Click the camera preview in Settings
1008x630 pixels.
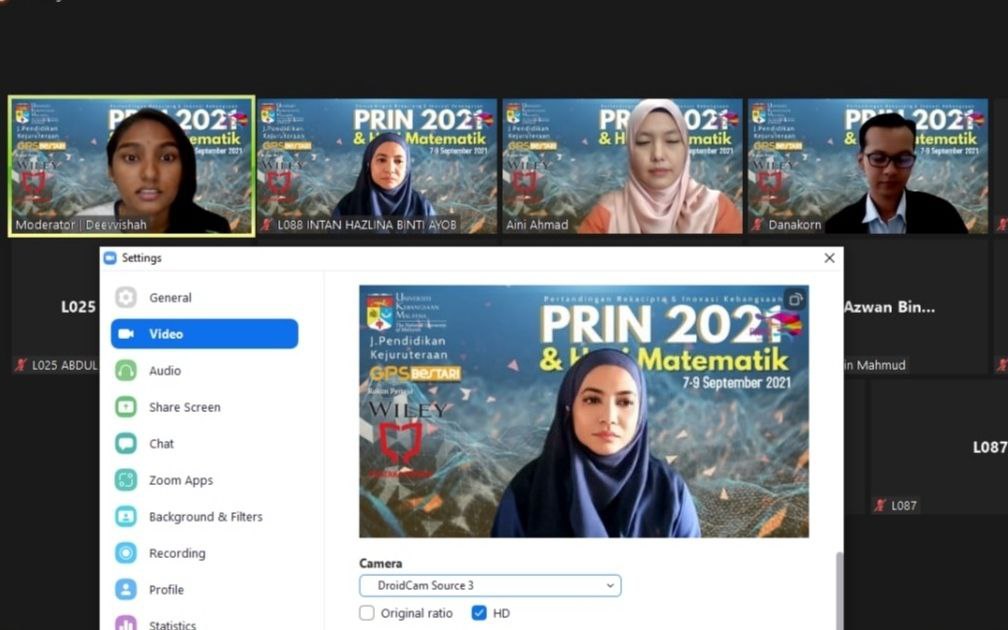584,411
